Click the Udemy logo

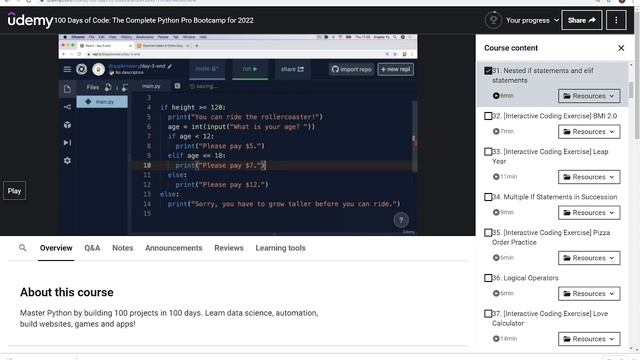point(30,20)
